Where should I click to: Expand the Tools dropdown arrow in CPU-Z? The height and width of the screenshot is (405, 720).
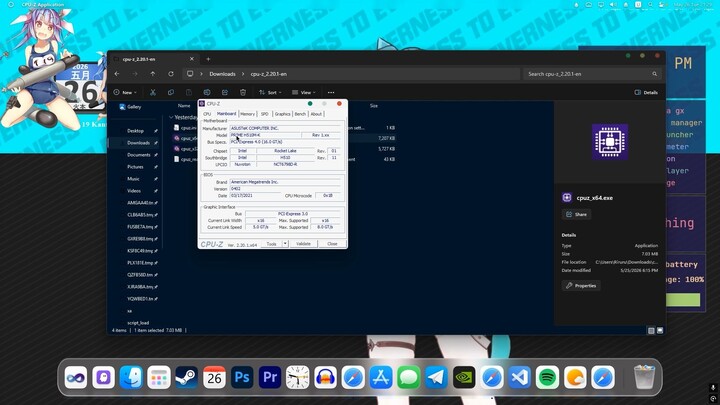(x=285, y=244)
